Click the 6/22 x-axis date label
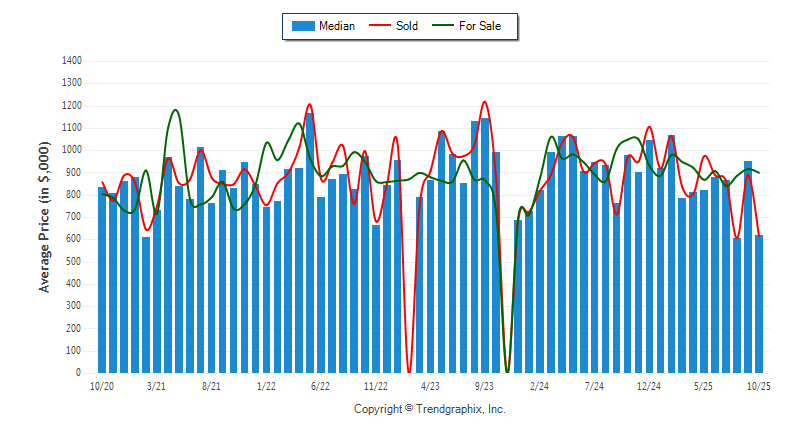The height and width of the screenshot is (434, 800). pyautogui.click(x=320, y=385)
